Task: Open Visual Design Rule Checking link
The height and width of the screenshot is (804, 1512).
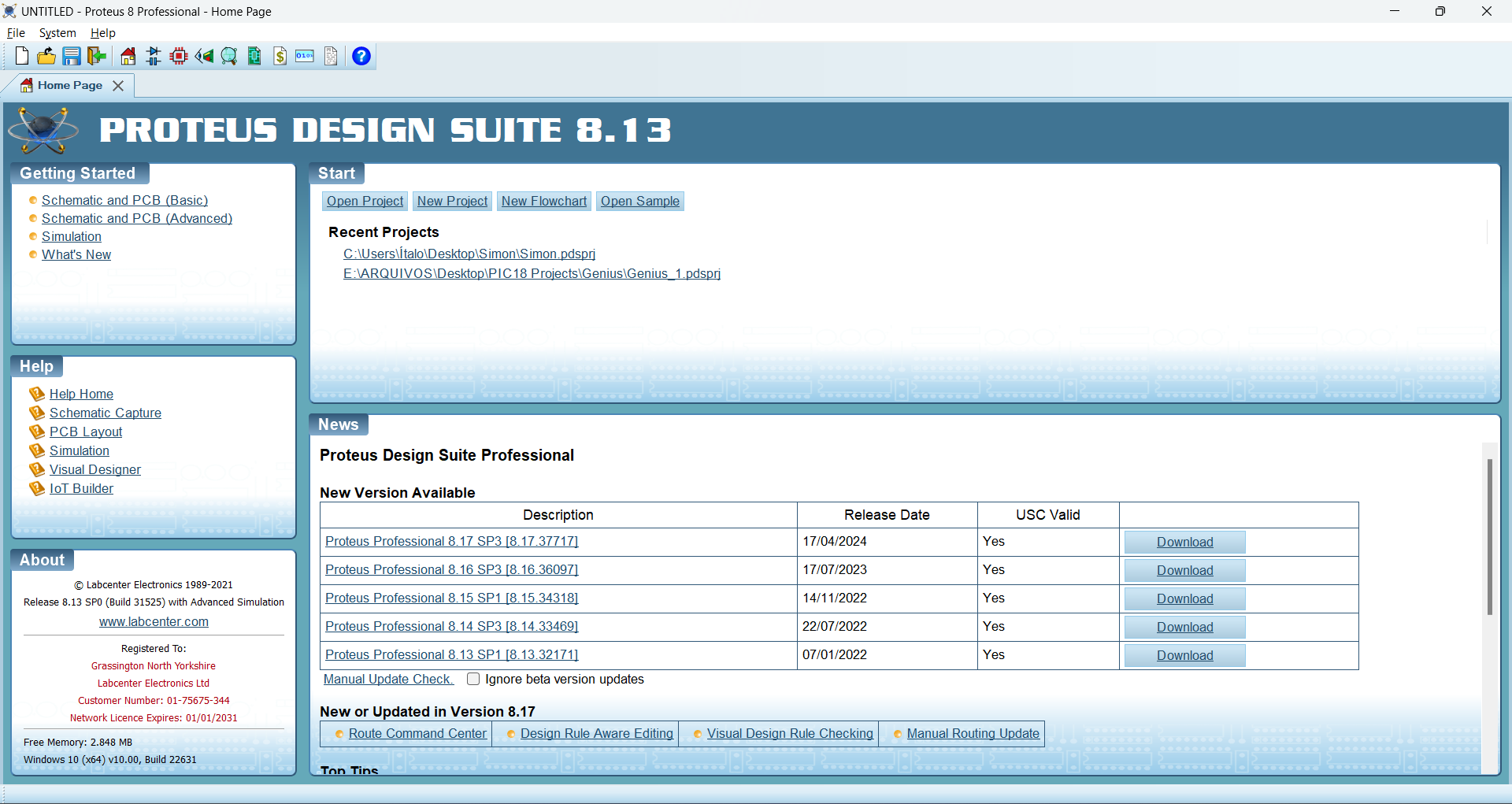Action: pos(790,733)
